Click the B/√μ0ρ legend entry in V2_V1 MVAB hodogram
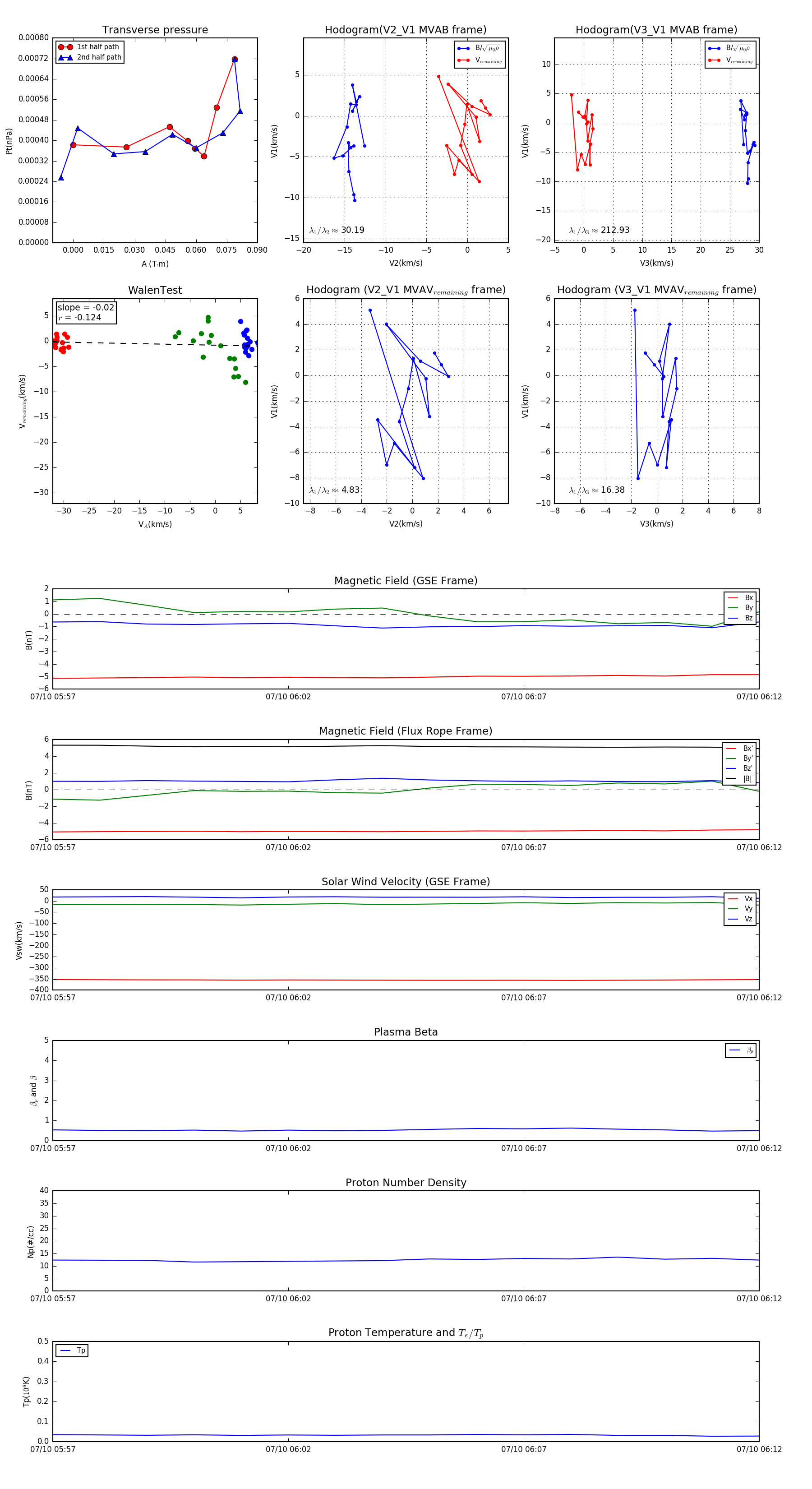 [479, 49]
